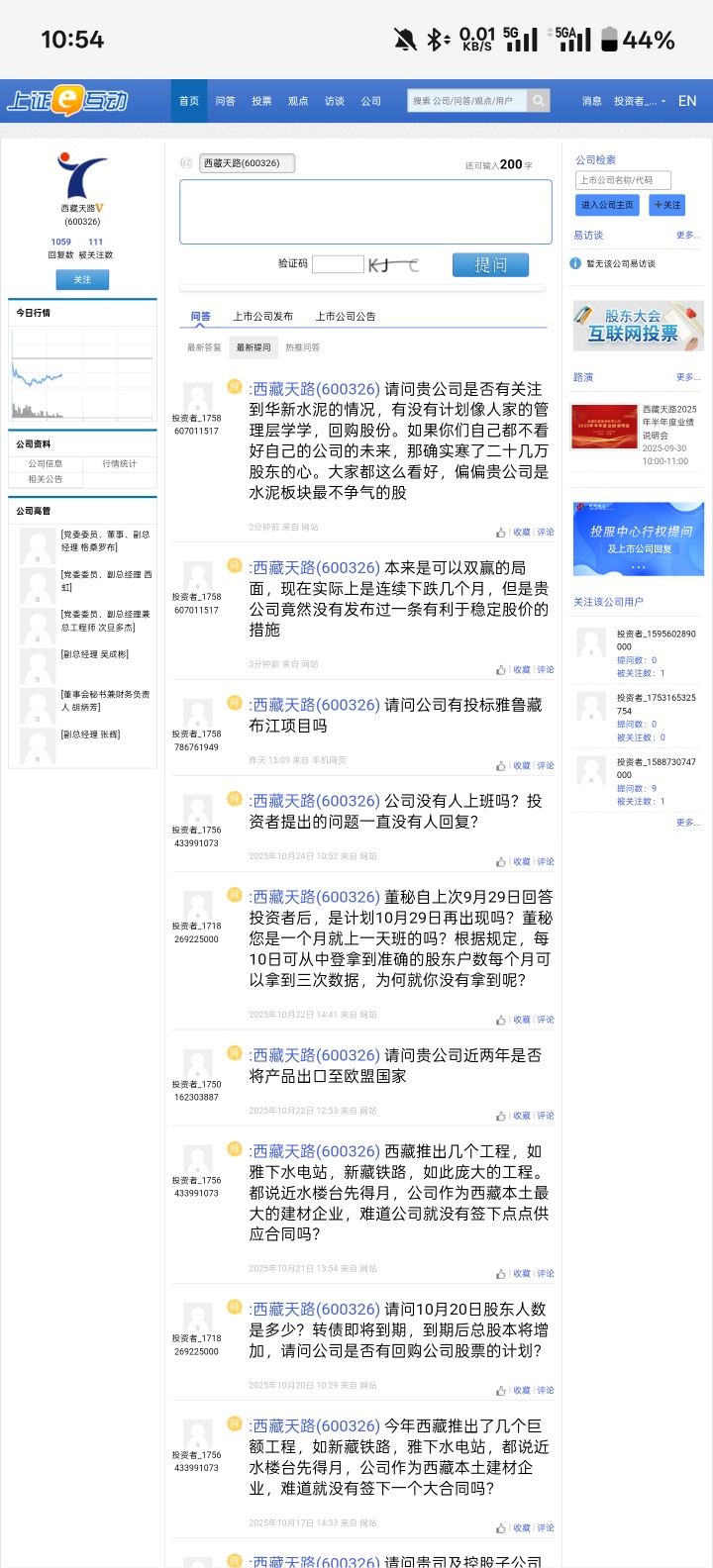Viewport: 713px width, 1568px height.
Task: Remove the 西藏天路(600326) mention tag
Action: (248, 163)
